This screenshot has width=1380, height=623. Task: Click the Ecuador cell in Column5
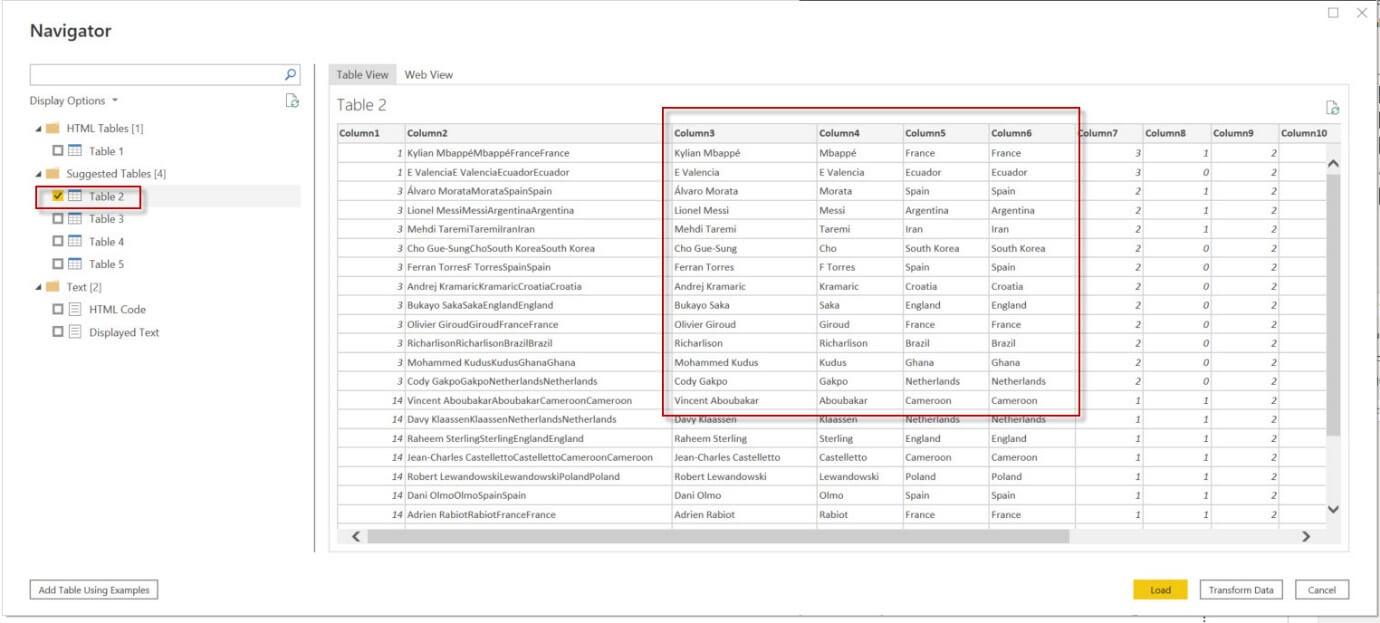click(x=945, y=172)
